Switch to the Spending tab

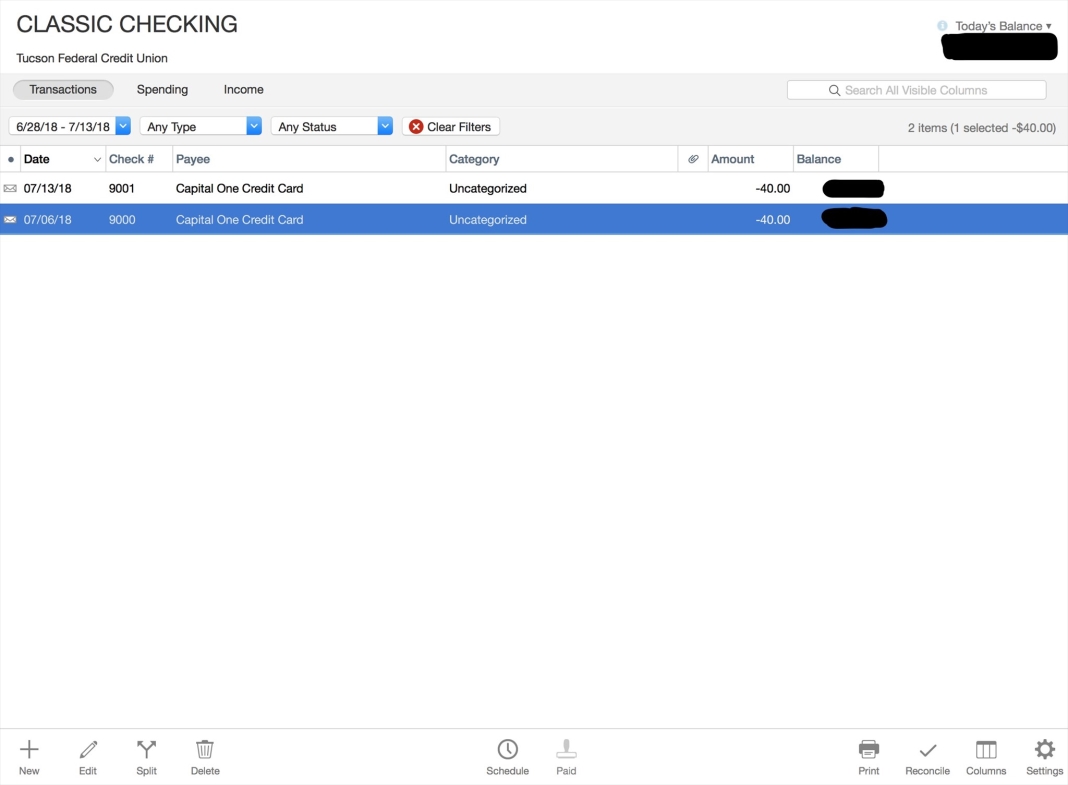tap(162, 90)
